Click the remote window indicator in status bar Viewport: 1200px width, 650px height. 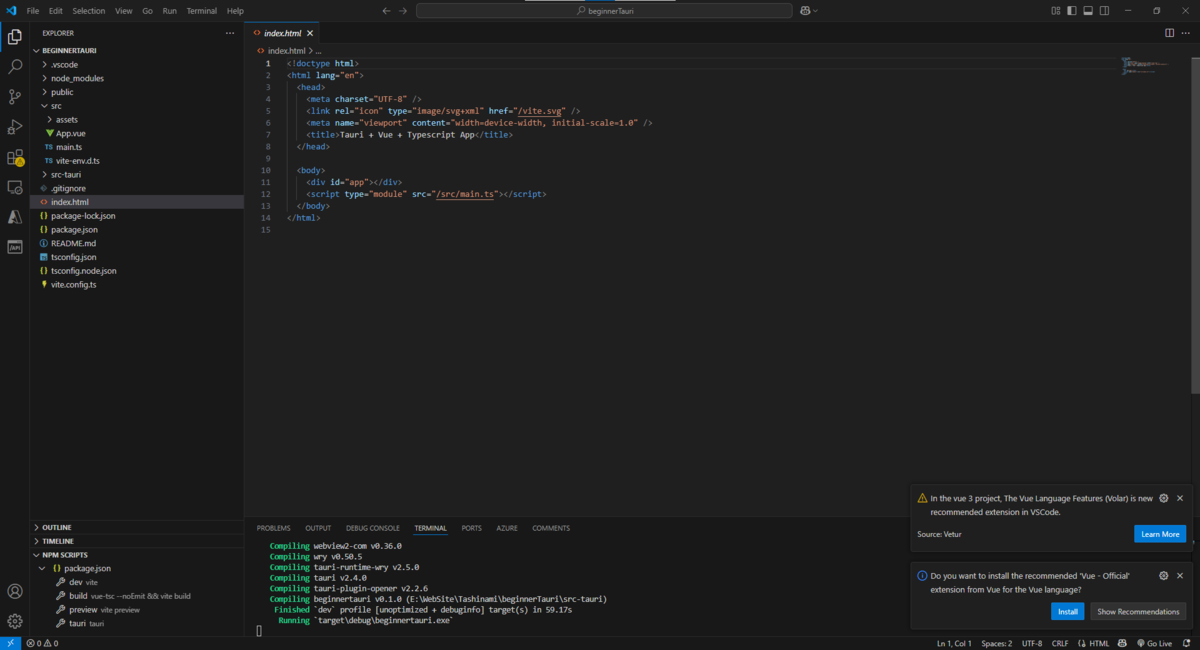[x=10, y=643]
